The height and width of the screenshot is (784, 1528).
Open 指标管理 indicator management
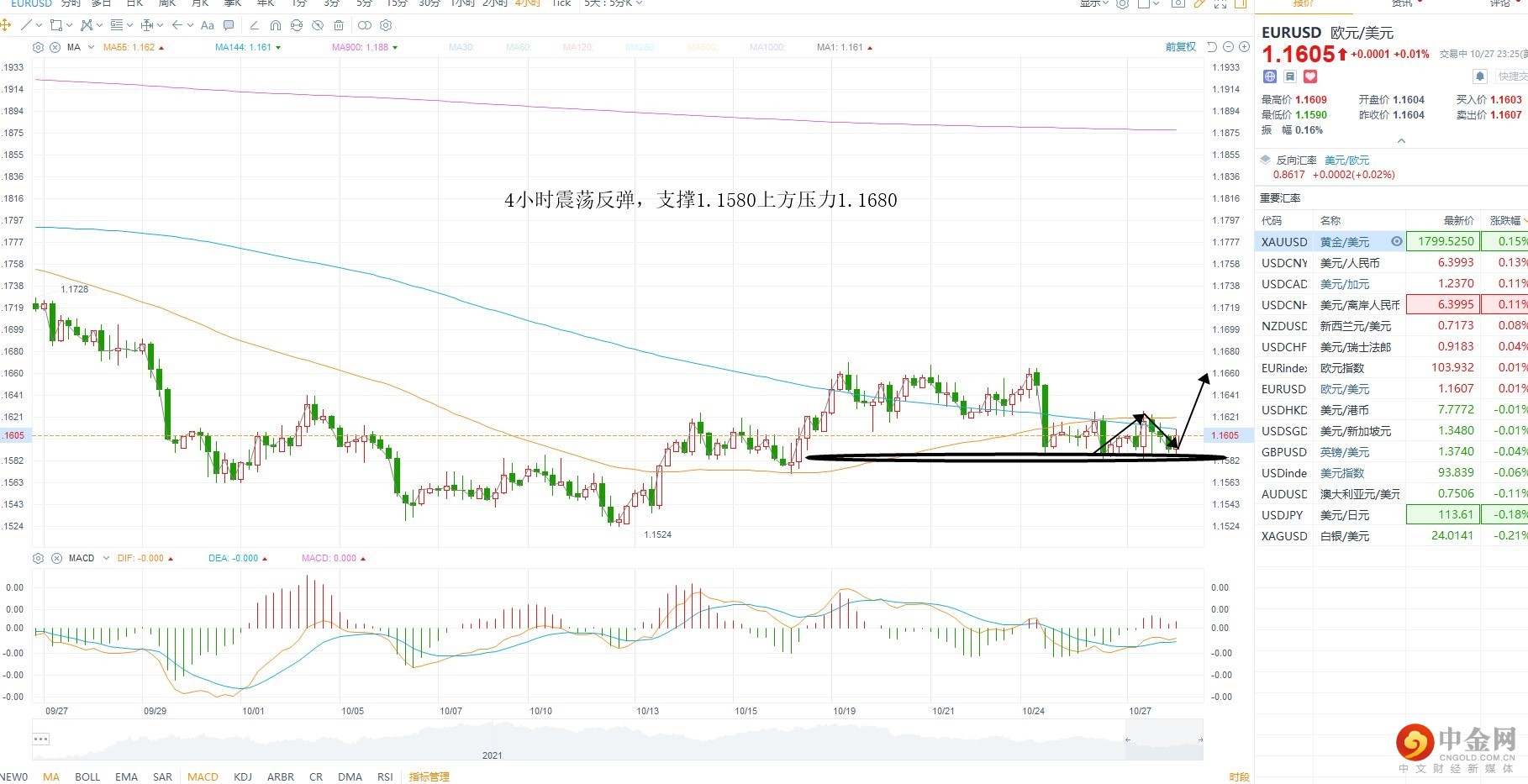pos(429,776)
